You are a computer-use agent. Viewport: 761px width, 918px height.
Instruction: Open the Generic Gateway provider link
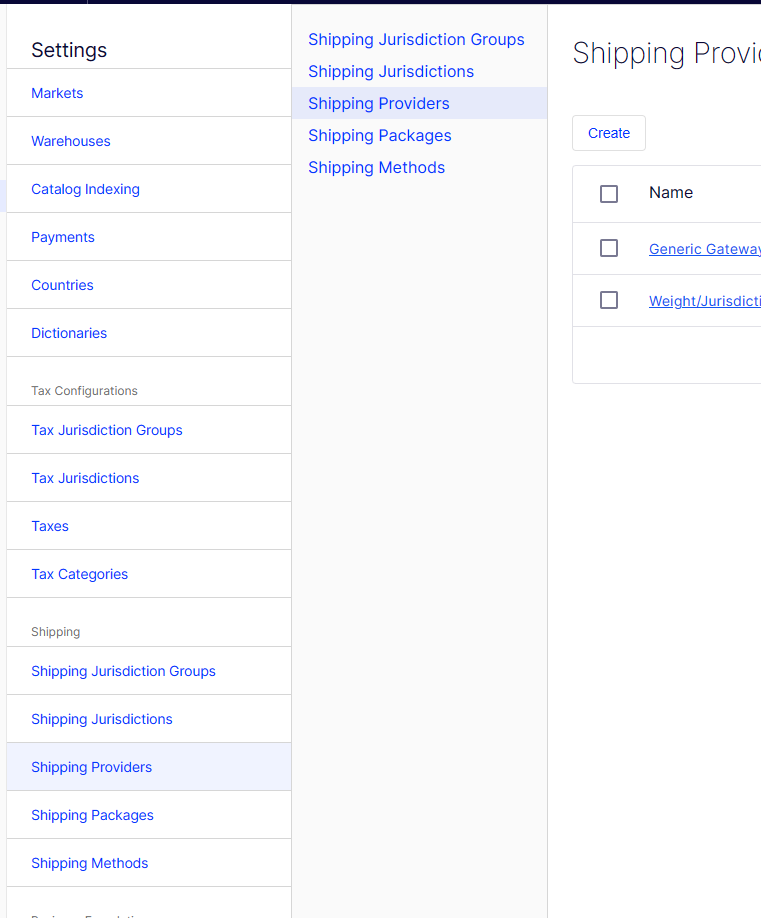[704, 249]
